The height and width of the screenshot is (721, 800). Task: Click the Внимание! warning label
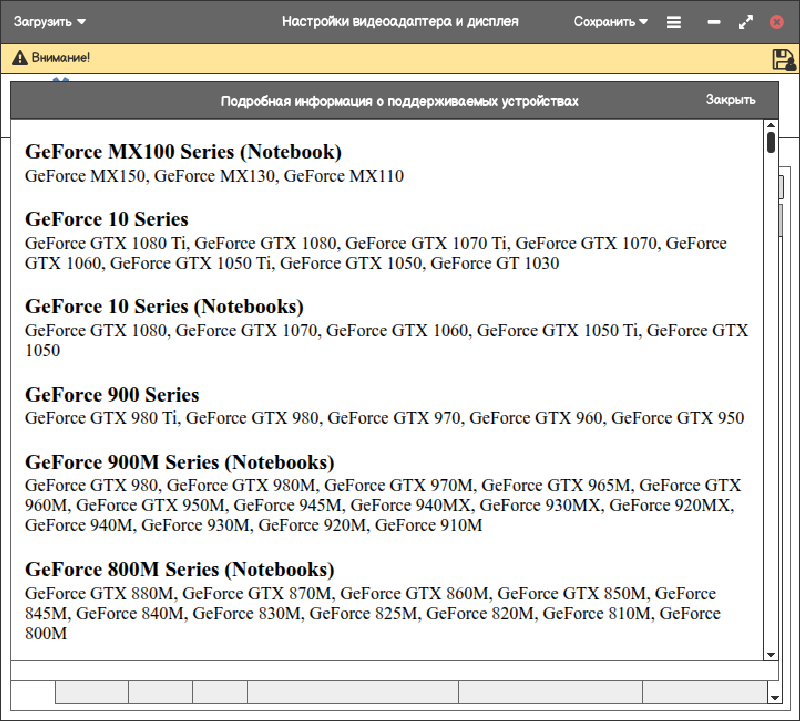pyautogui.click(x=61, y=58)
